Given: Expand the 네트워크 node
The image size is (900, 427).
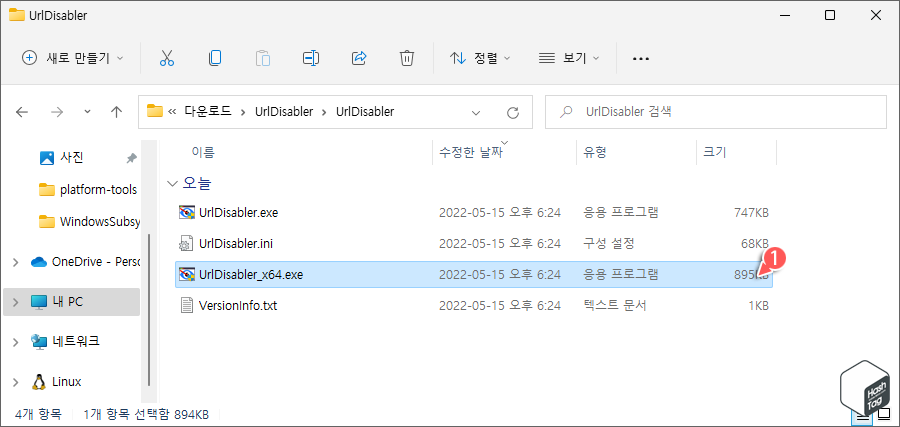Looking at the screenshot, I should pos(15,341).
